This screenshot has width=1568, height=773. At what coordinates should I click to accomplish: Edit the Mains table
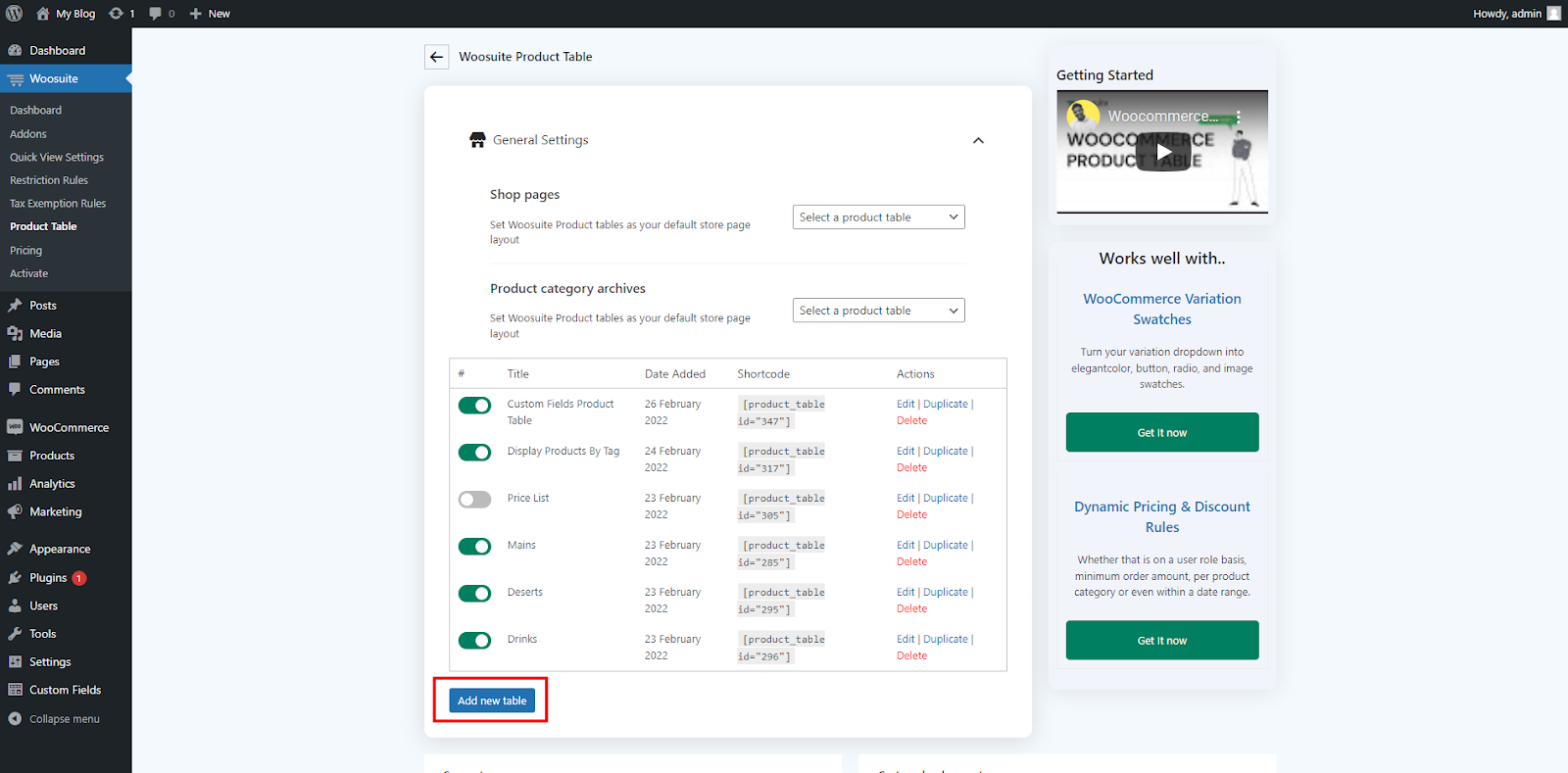906,545
